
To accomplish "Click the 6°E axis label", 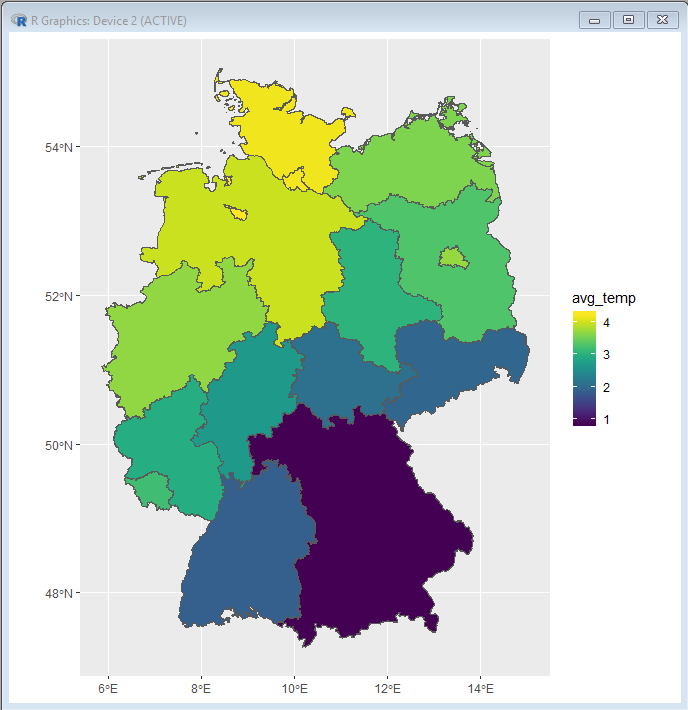I will pos(108,689).
